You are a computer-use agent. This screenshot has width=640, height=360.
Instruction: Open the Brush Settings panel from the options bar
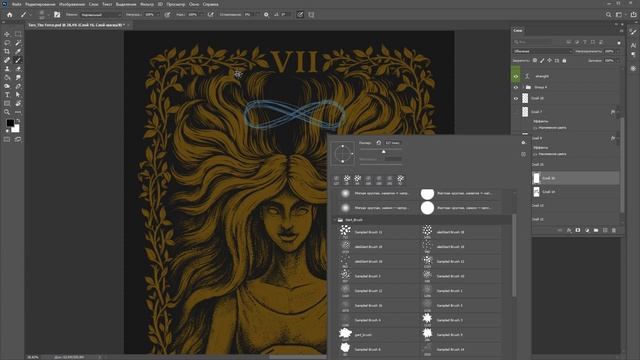tap(57, 15)
